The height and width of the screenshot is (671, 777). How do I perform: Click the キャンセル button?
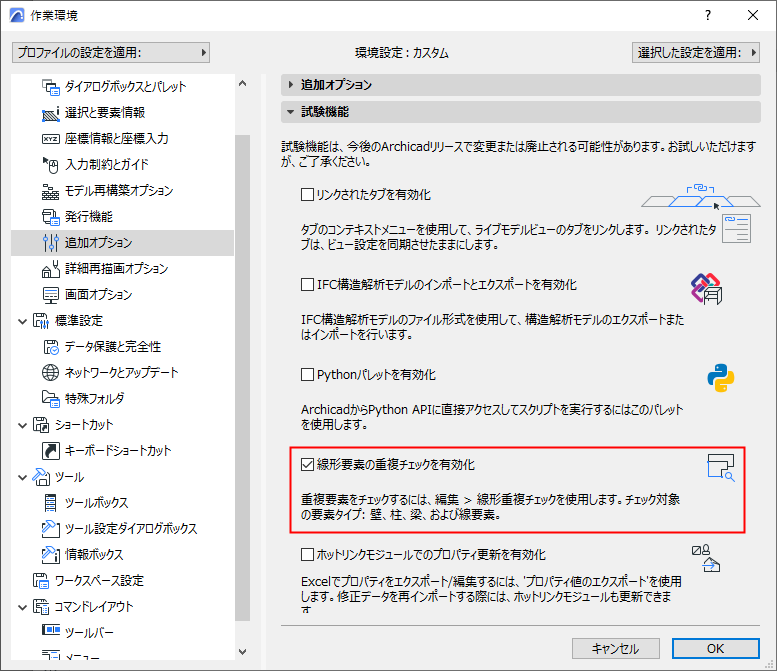point(615,648)
